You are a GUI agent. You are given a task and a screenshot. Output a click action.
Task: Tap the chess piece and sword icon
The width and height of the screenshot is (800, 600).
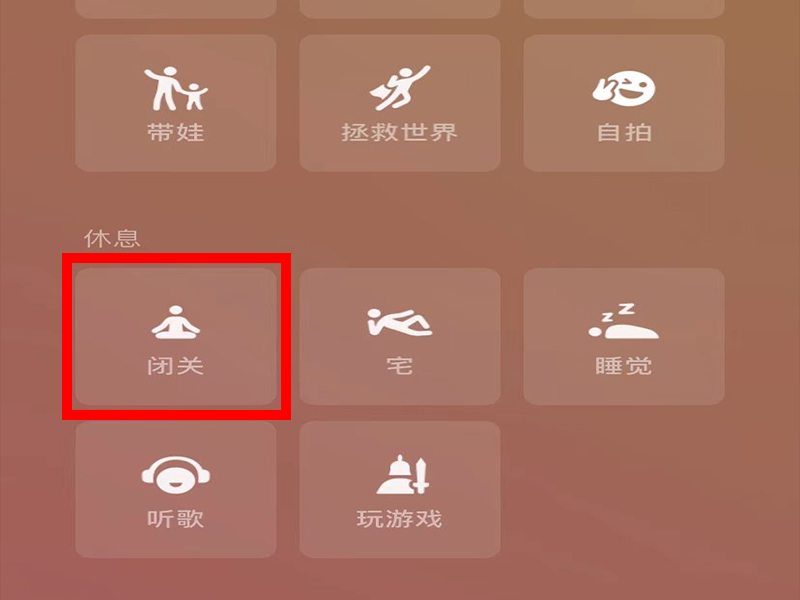(403, 474)
